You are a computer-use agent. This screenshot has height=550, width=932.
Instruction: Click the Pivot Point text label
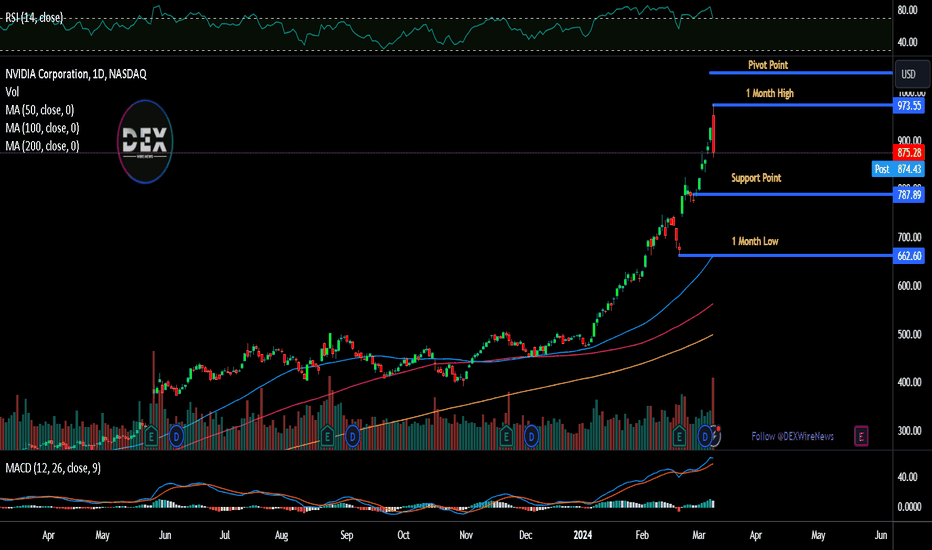click(767, 65)
